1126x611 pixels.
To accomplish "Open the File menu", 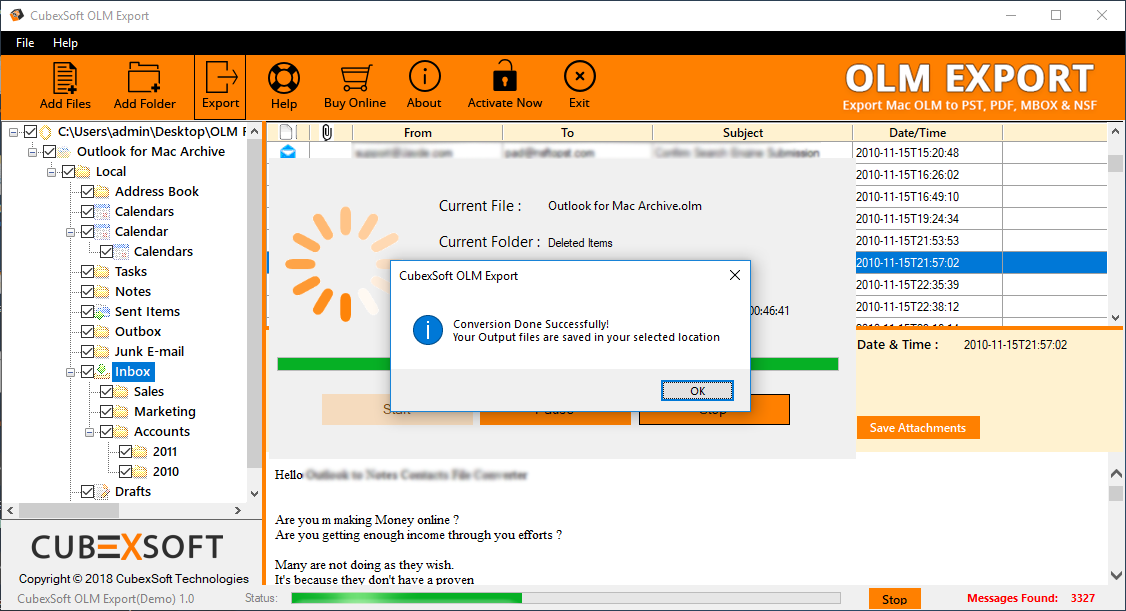I will pyautogui.click(x=25, y=43).
